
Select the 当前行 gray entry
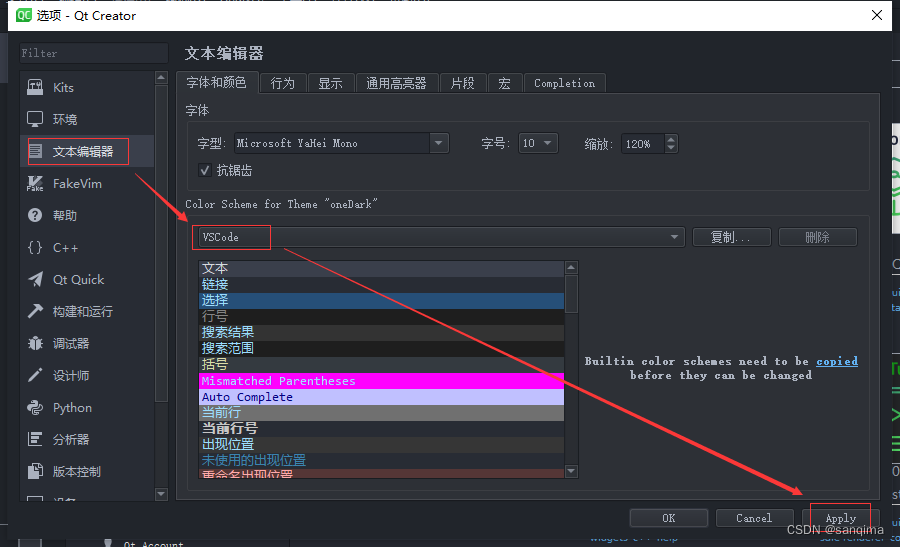click(x=381, y=412)
